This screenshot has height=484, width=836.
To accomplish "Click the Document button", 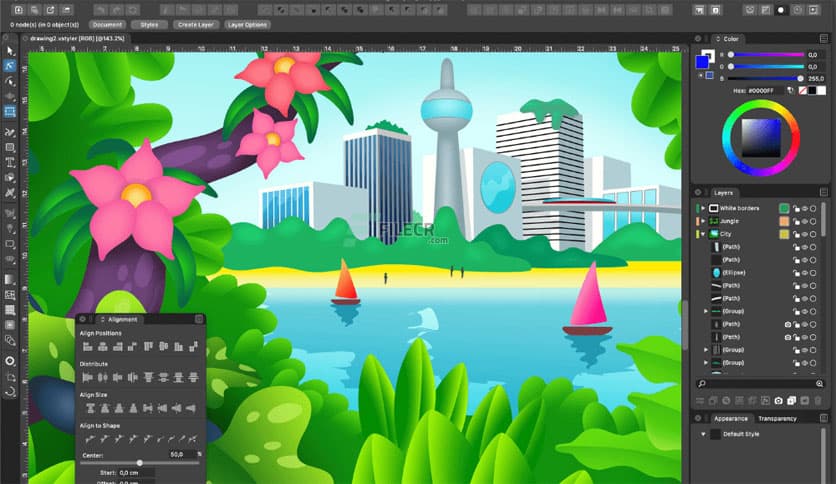I will click(x=107, y=25).
